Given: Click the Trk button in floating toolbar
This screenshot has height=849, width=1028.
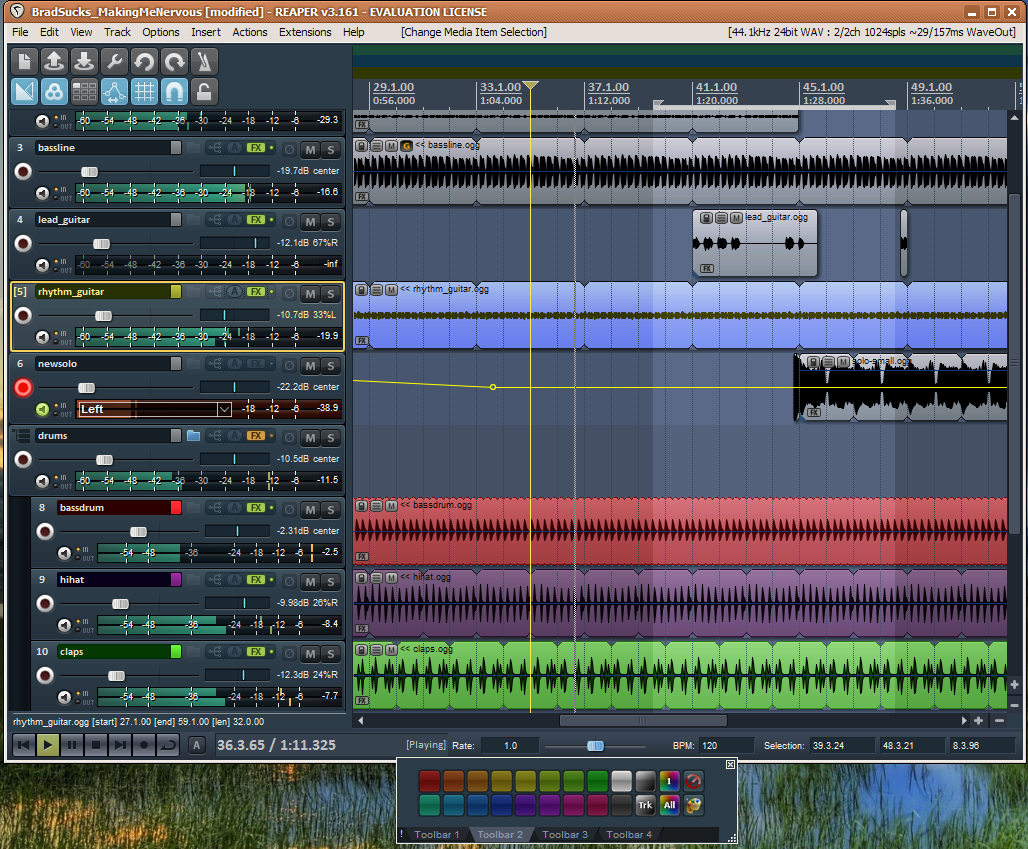Looking at the screenshot, I should pos(645,805).
